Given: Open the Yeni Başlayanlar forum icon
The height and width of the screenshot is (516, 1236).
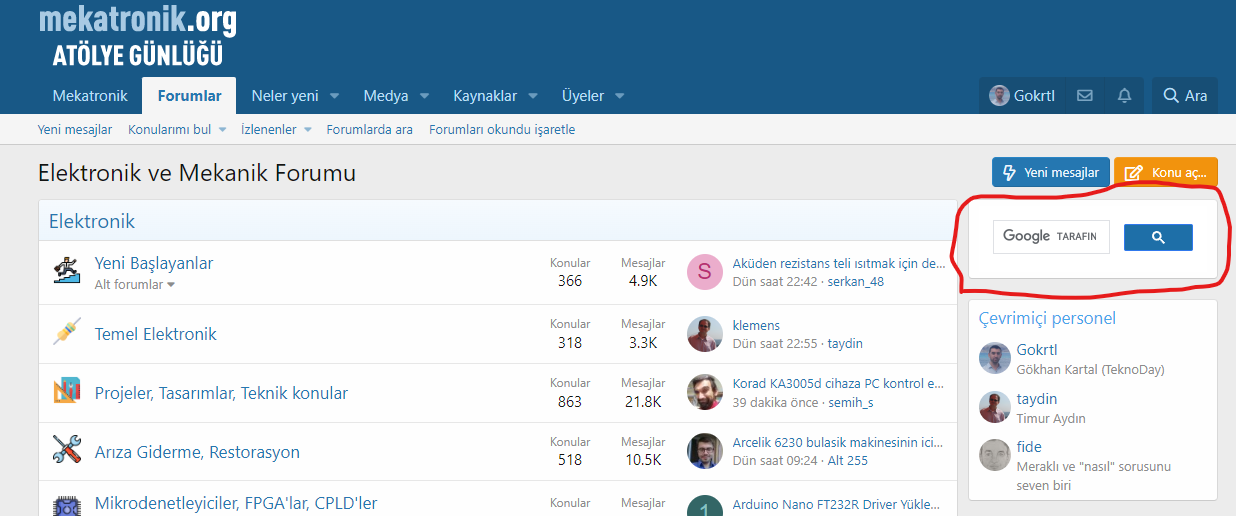Looking at the screenshot, I should click(66, 272).
